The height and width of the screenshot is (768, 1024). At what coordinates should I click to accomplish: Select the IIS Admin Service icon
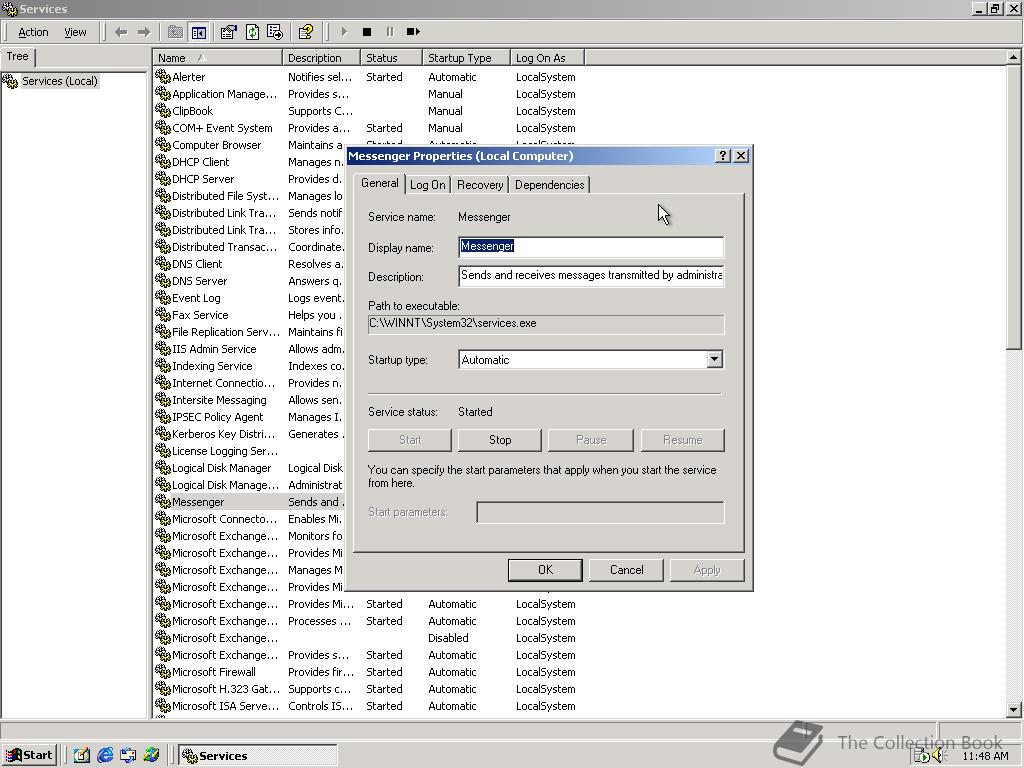[x=162, y=348]
